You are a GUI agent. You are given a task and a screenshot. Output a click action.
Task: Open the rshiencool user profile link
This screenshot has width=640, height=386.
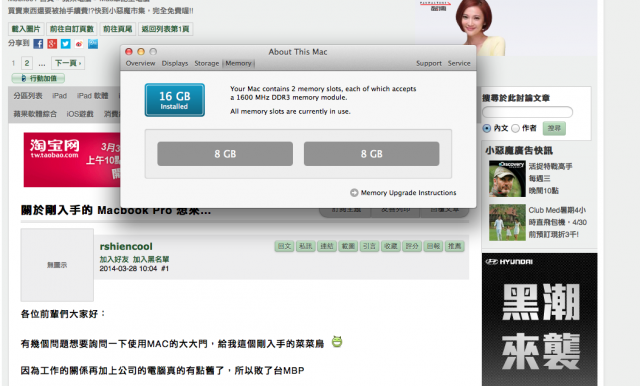click(126, 246)
